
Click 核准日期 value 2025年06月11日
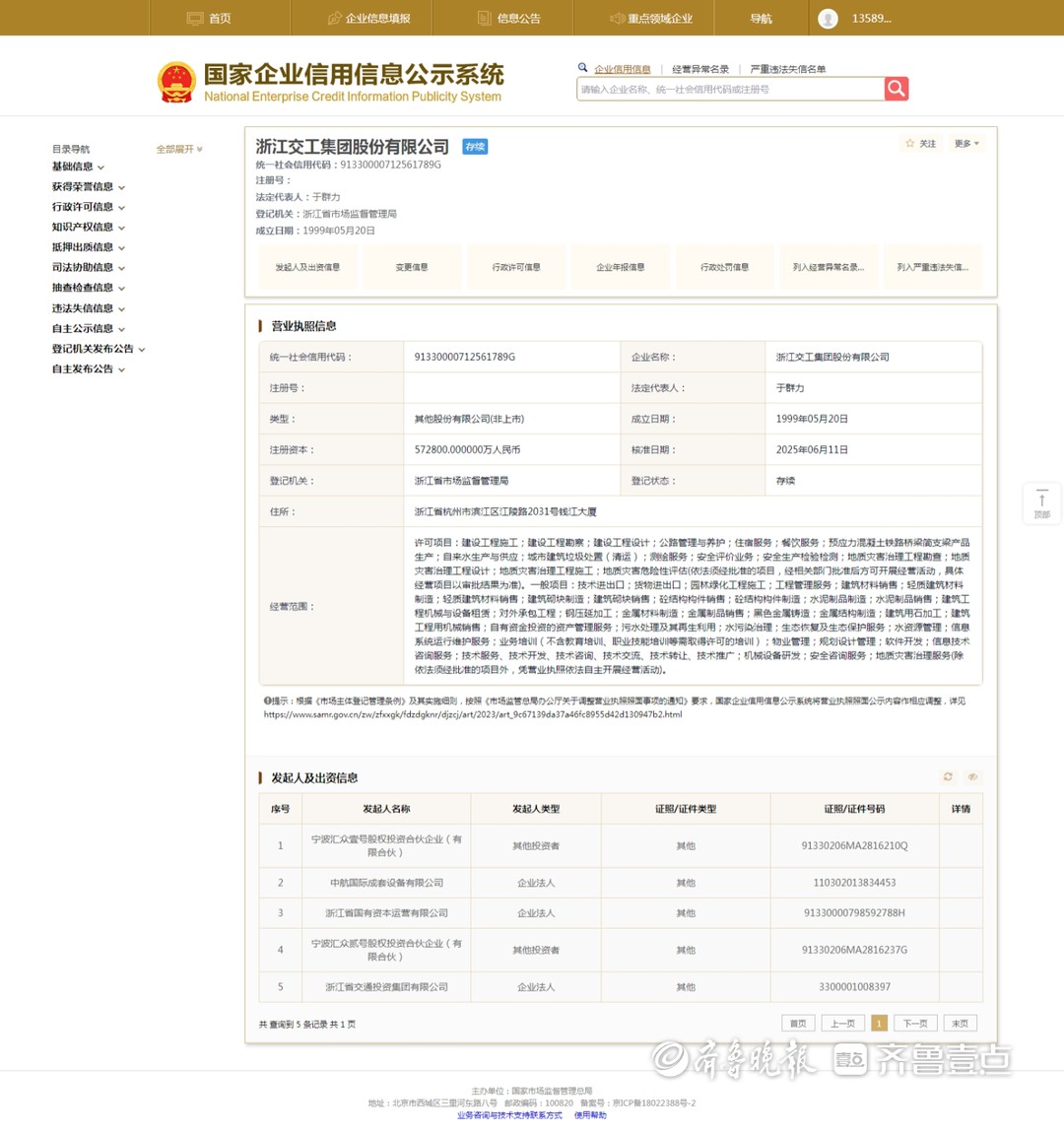pos(812,449)
